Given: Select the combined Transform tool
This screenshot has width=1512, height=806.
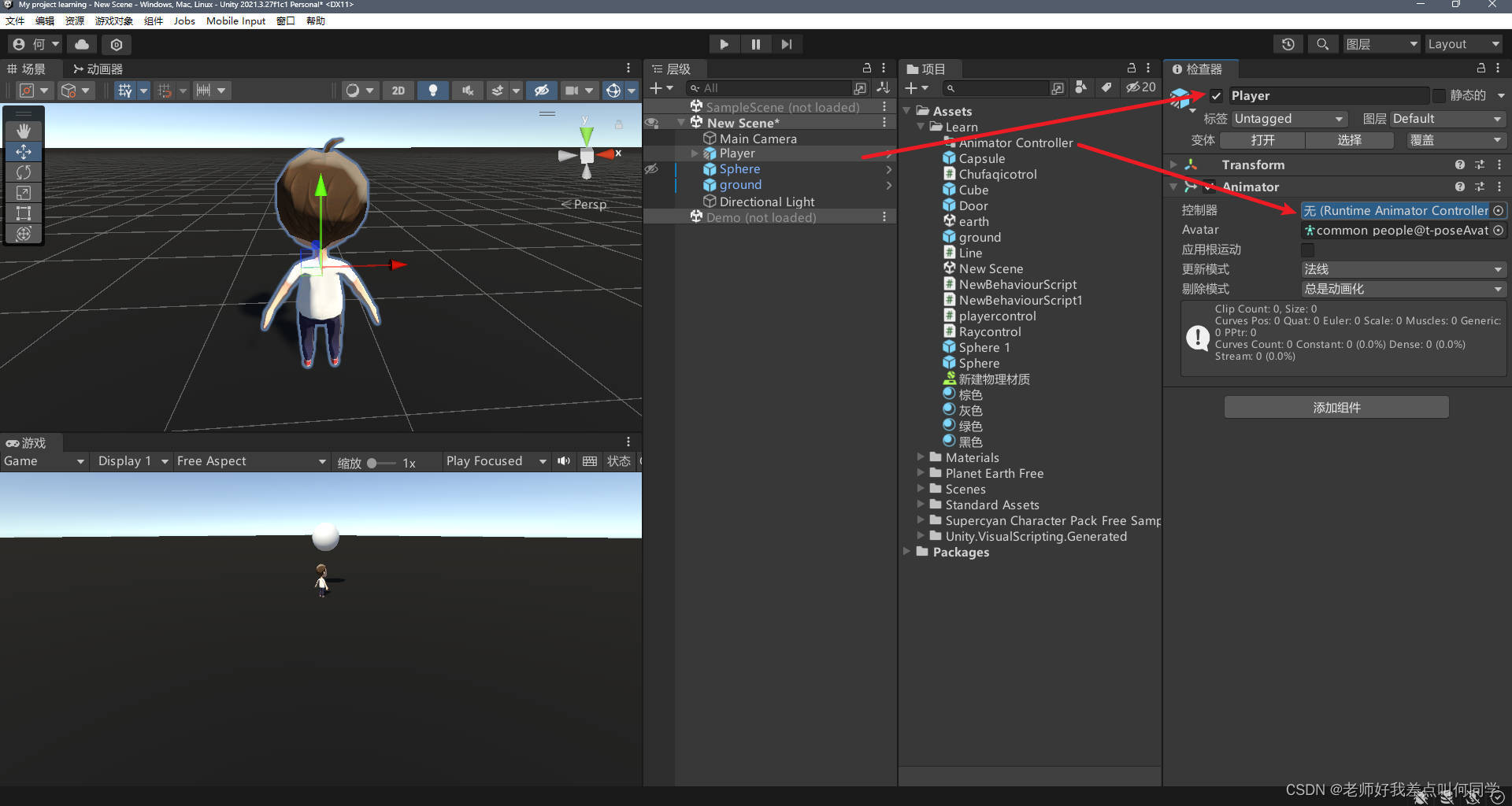Looking at the screenshot, I should pos(24,233).
